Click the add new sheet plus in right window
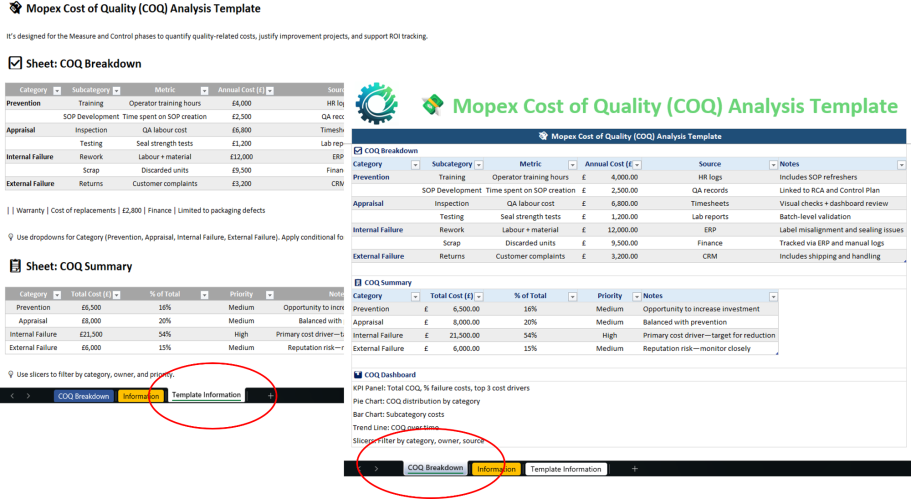 click(x=633, y=469)
